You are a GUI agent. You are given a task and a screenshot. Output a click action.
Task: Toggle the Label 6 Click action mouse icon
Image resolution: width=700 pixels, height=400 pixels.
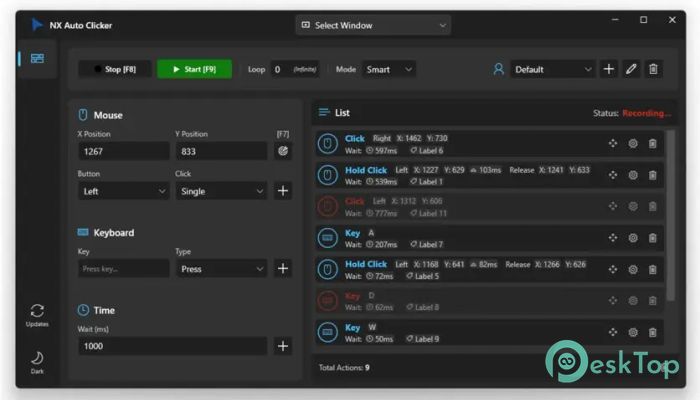point(327,144)
